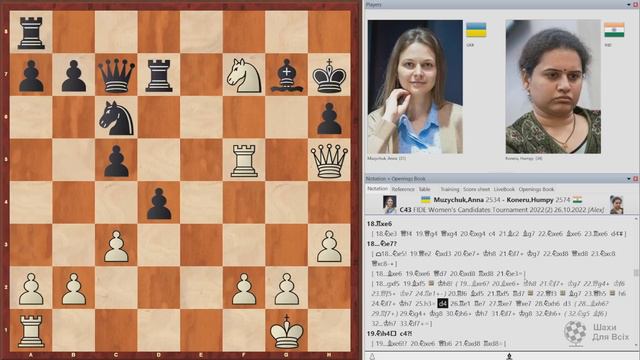
Task: Switch to the Table tab
Action: point(424,189)
